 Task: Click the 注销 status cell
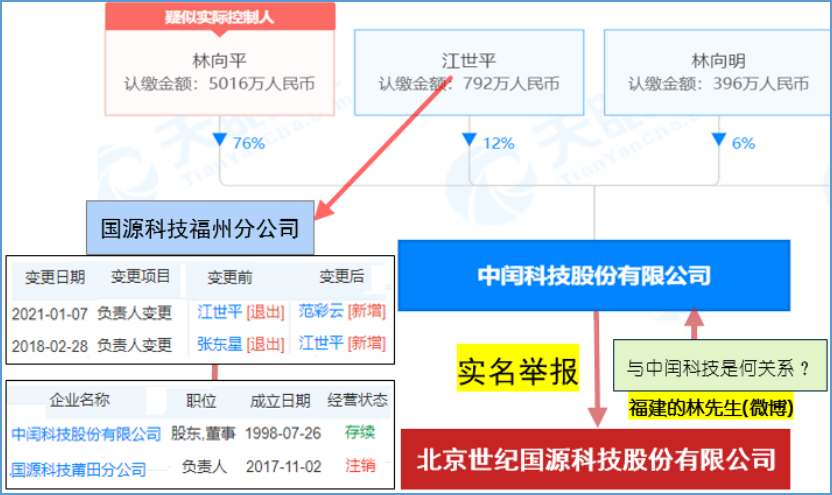point(360,466)
